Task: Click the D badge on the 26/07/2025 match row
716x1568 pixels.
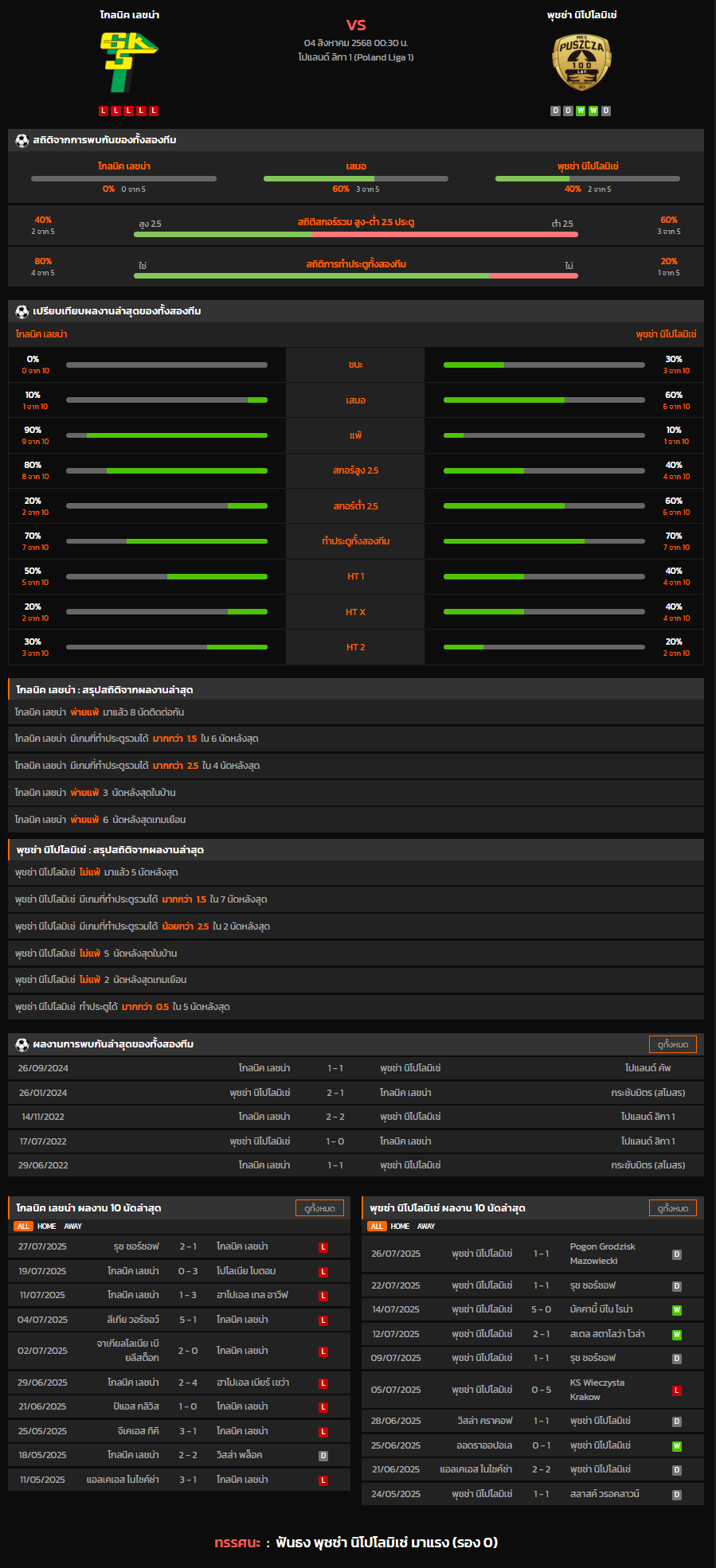Action: 677,1254
